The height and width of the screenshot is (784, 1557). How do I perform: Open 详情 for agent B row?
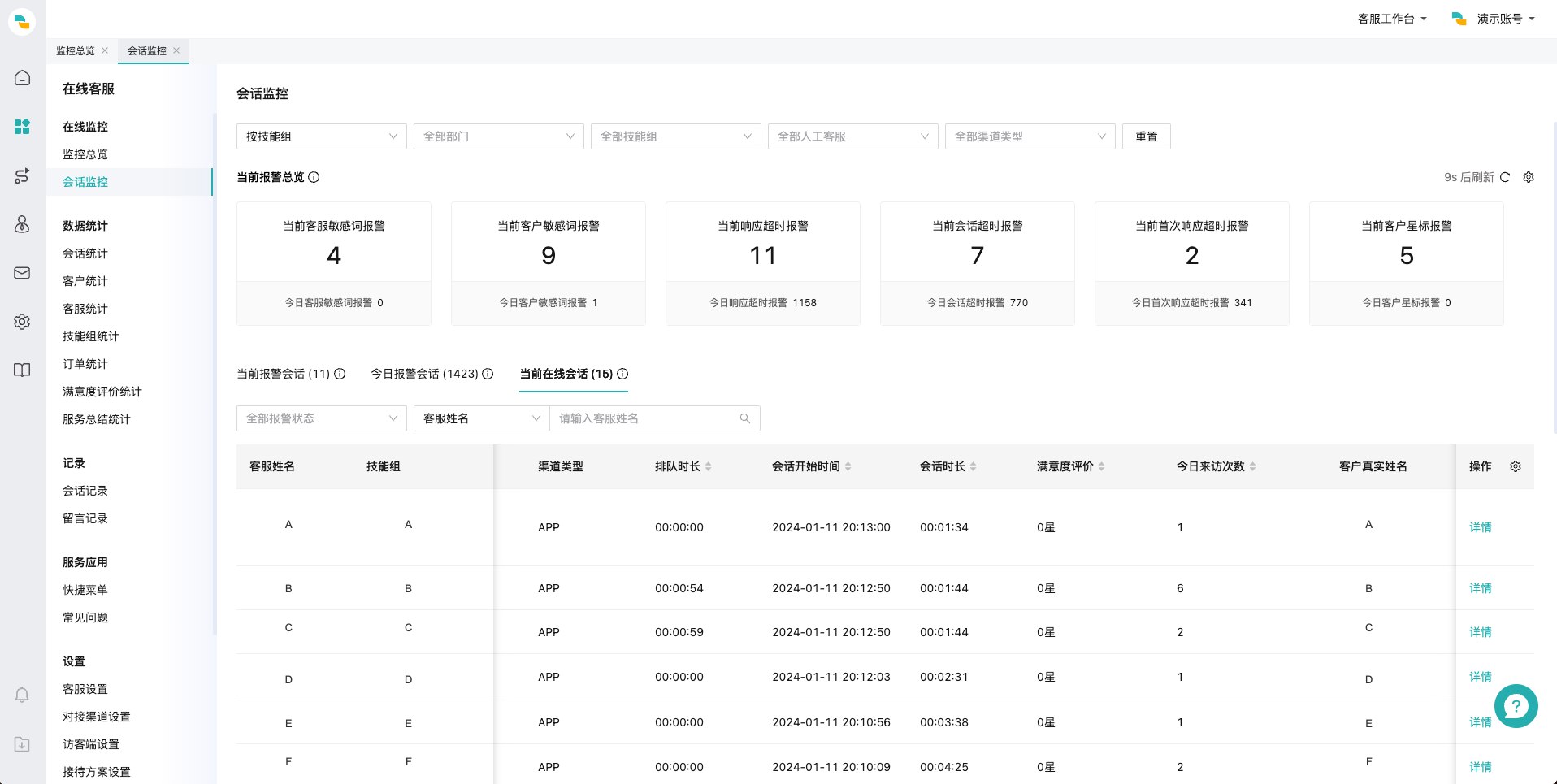pyautogui.click(x=1481, y=588)
